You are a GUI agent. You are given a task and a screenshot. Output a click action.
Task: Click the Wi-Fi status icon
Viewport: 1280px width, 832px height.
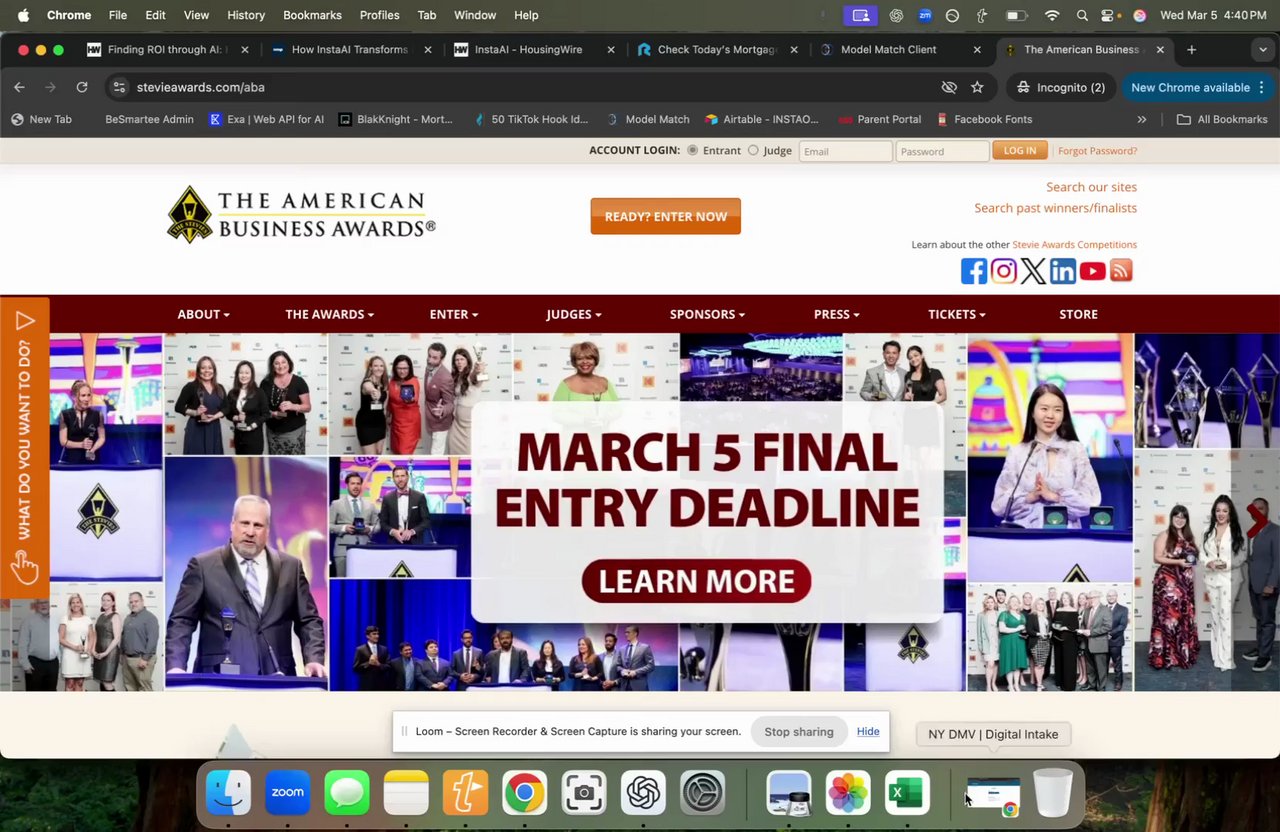click(1051, 15)
